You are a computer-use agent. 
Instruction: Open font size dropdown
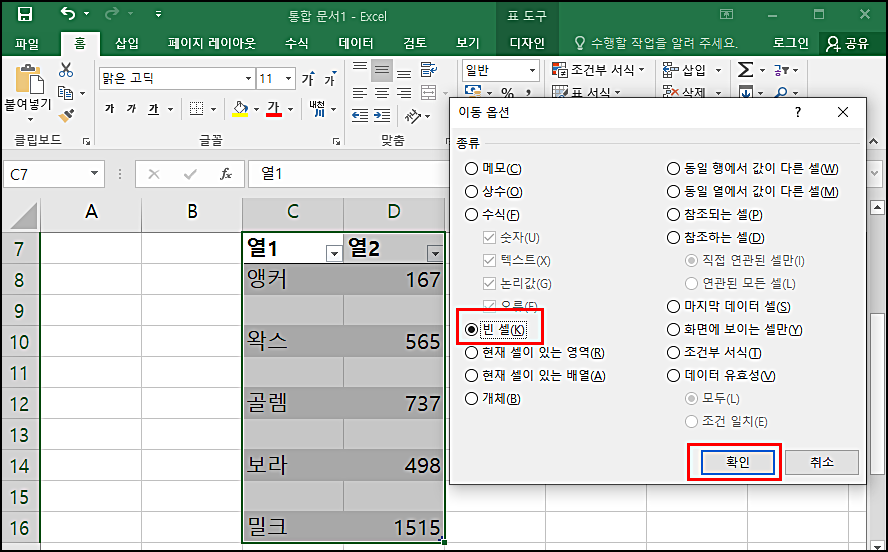tap(288, 78)
